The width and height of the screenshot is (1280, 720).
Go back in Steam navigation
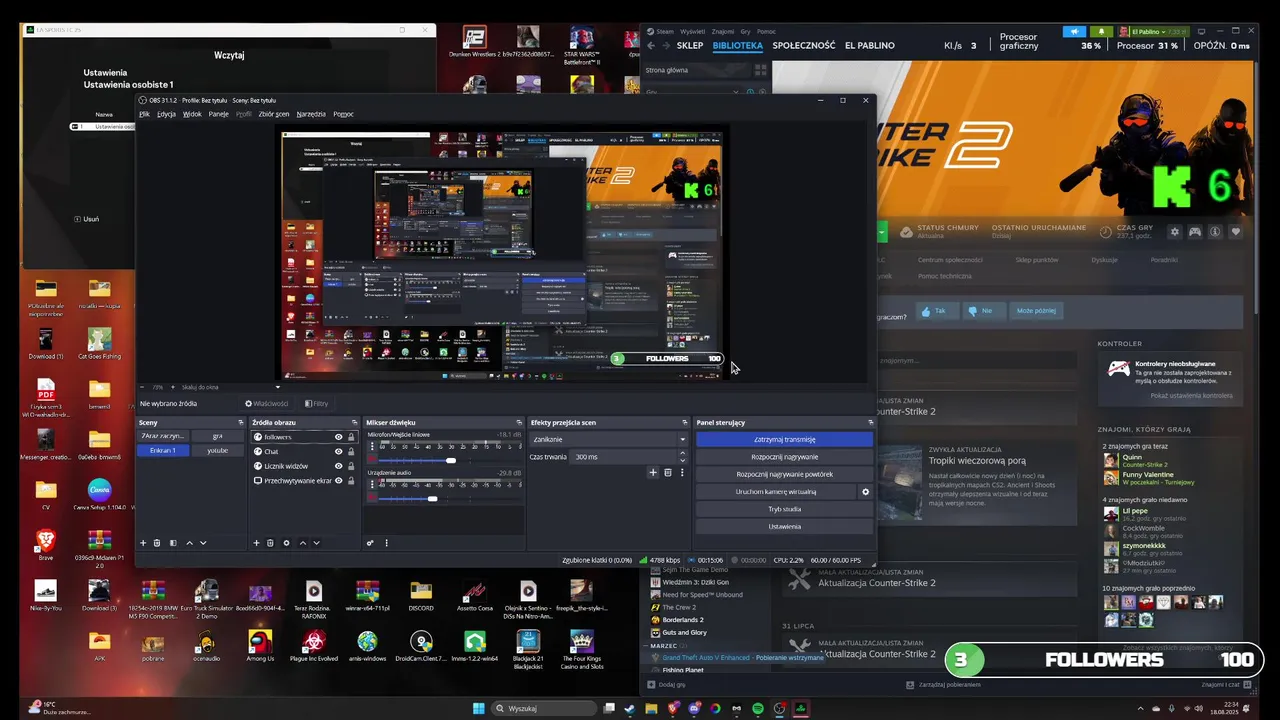(651, 46)
